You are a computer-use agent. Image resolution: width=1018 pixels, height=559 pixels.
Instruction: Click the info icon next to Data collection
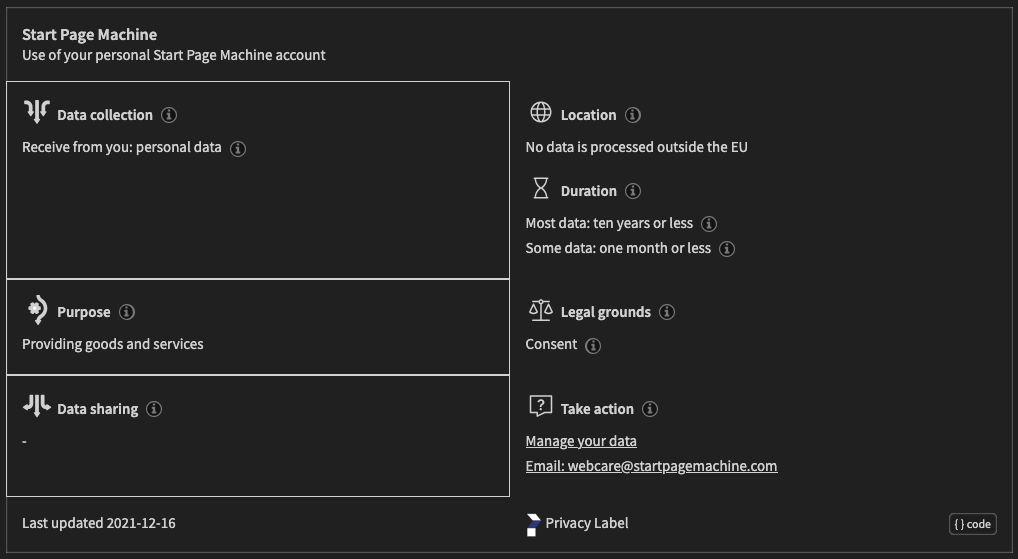click(169, 115)
